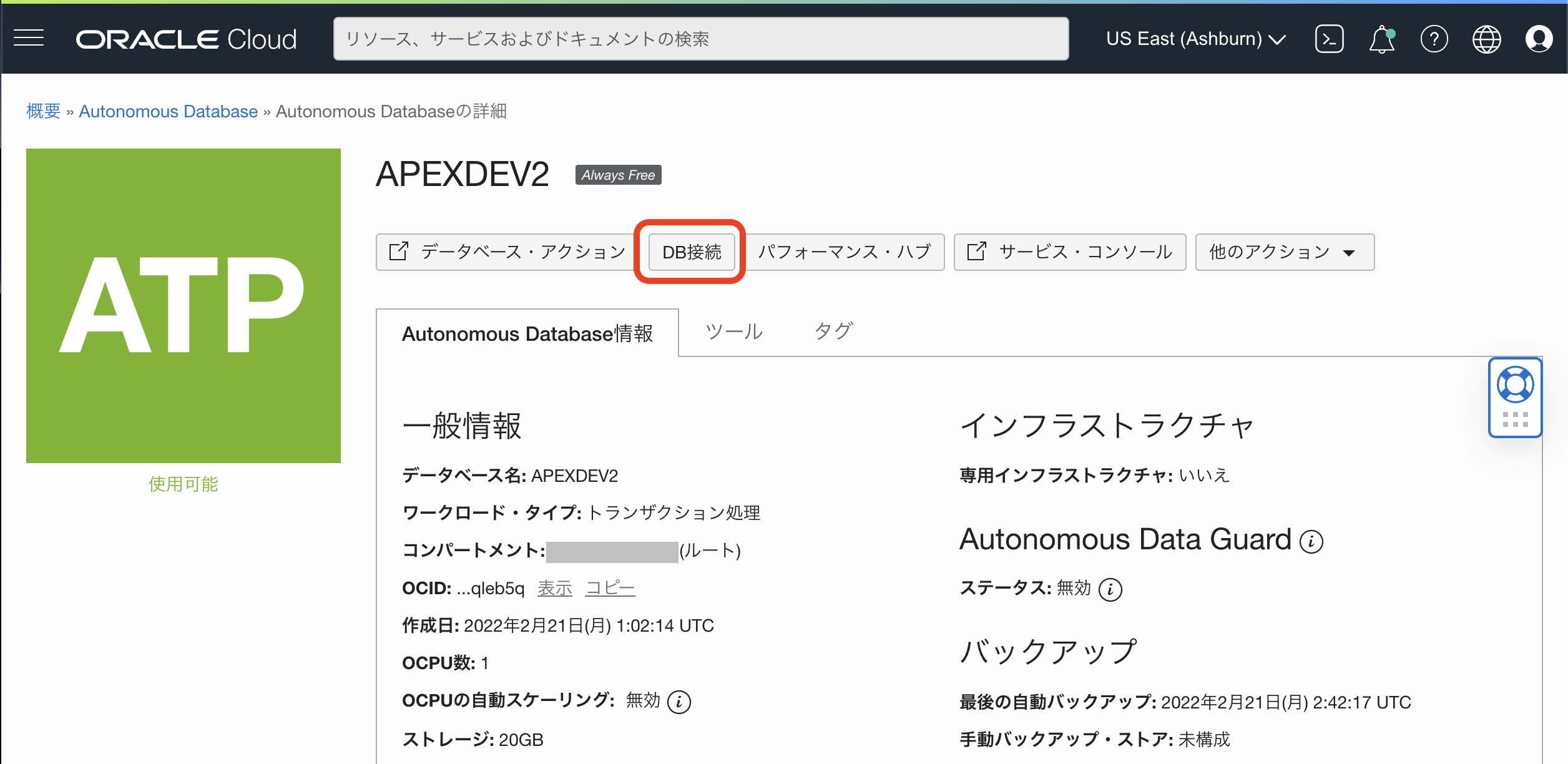1568x764 pixels.
Task: Expand the 他のアクション dropdown
Action: click(1285, 252)
